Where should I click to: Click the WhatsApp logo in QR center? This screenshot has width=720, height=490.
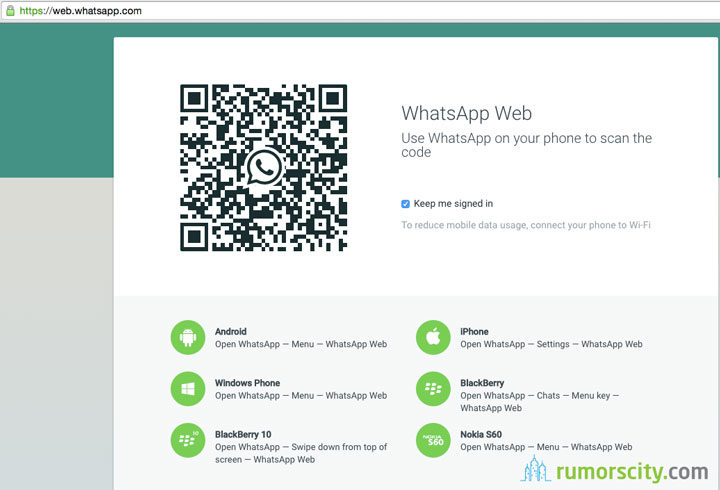tap(264, 167)
